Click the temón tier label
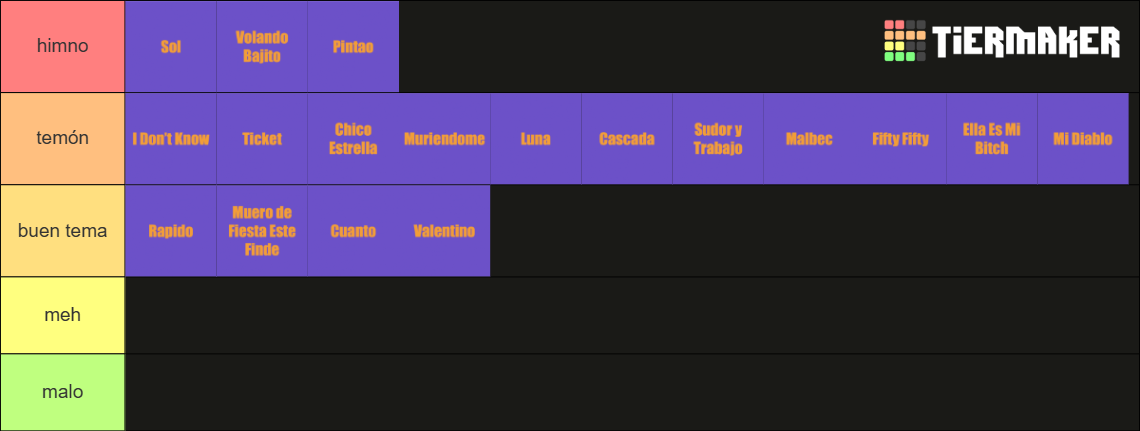1140x431 pixels. coord(63,139)
